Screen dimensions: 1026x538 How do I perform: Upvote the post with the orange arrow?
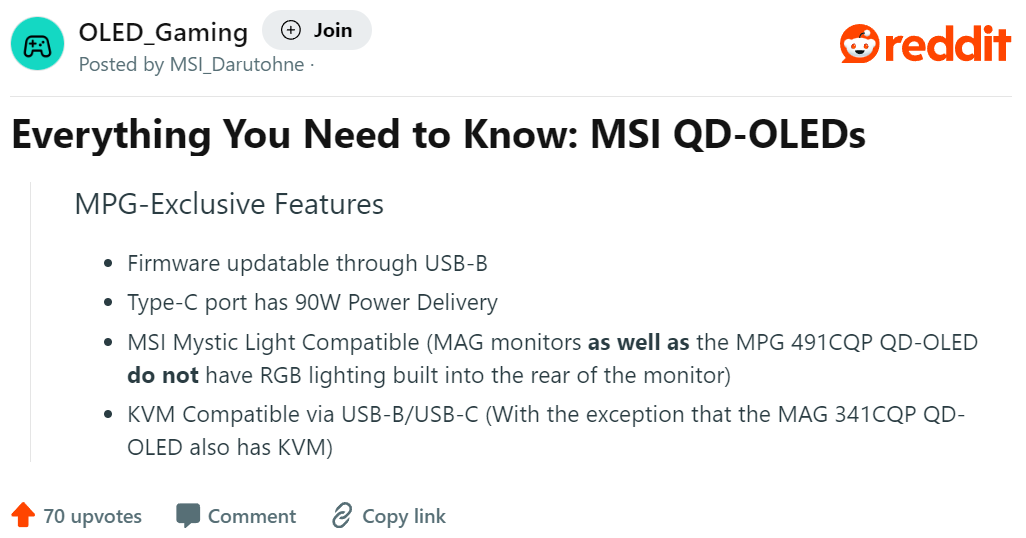click(x=22, y=516)
